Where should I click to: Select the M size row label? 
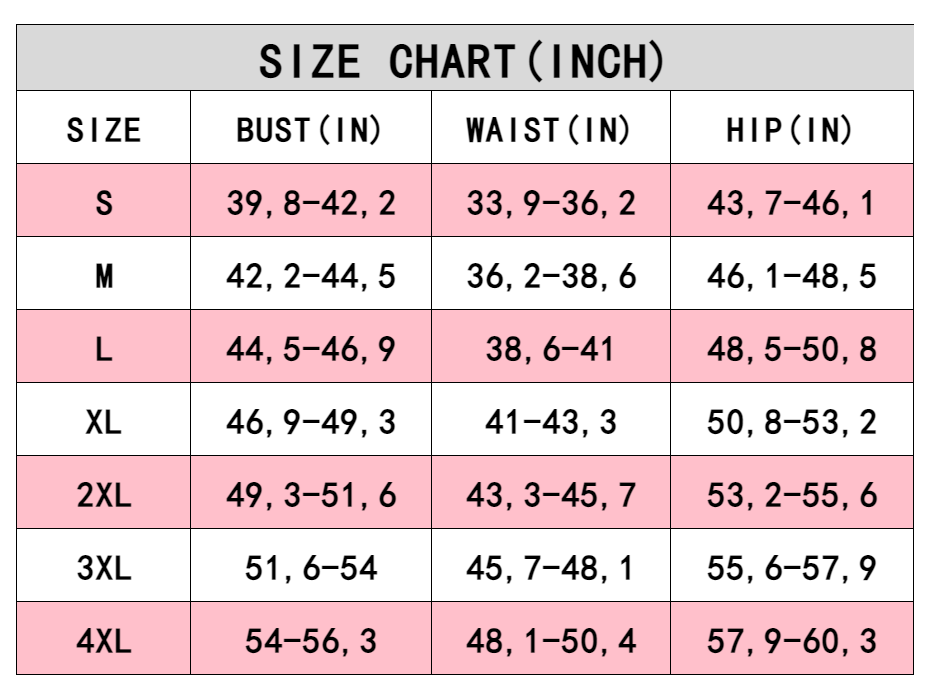[x=104, y=276]
